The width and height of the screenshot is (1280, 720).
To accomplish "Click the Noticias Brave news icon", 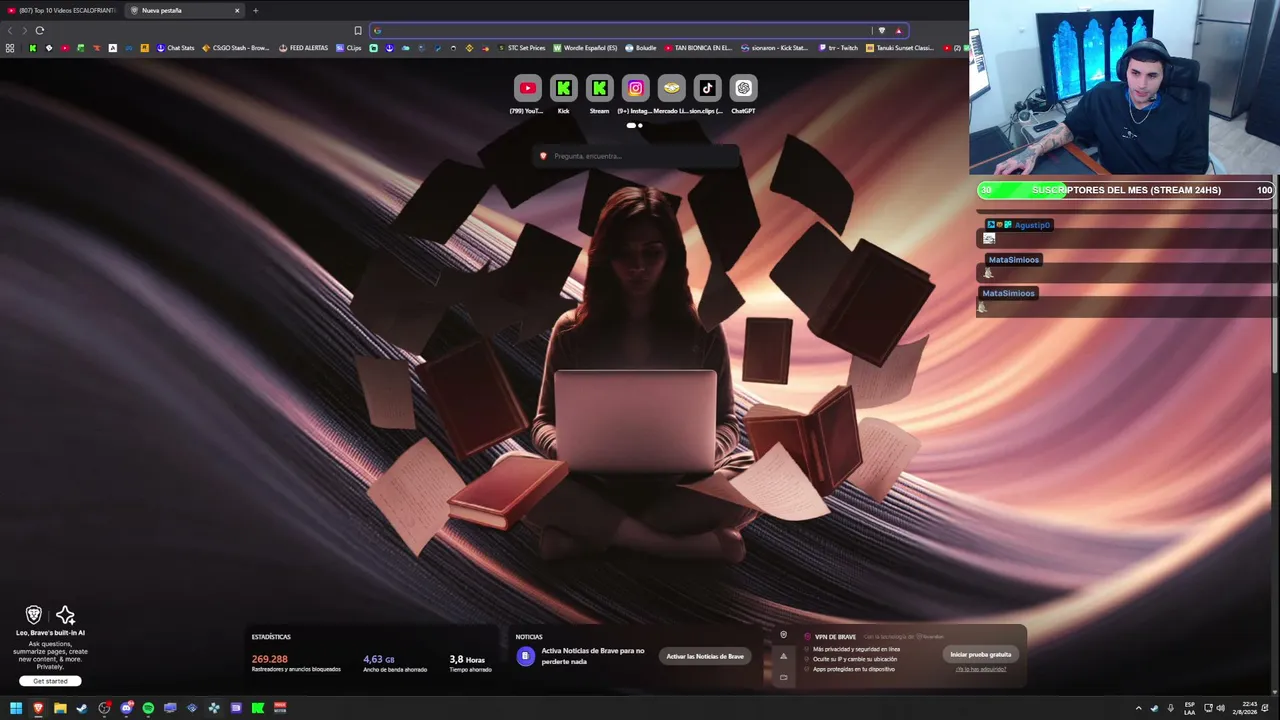I will click(525, 656).
